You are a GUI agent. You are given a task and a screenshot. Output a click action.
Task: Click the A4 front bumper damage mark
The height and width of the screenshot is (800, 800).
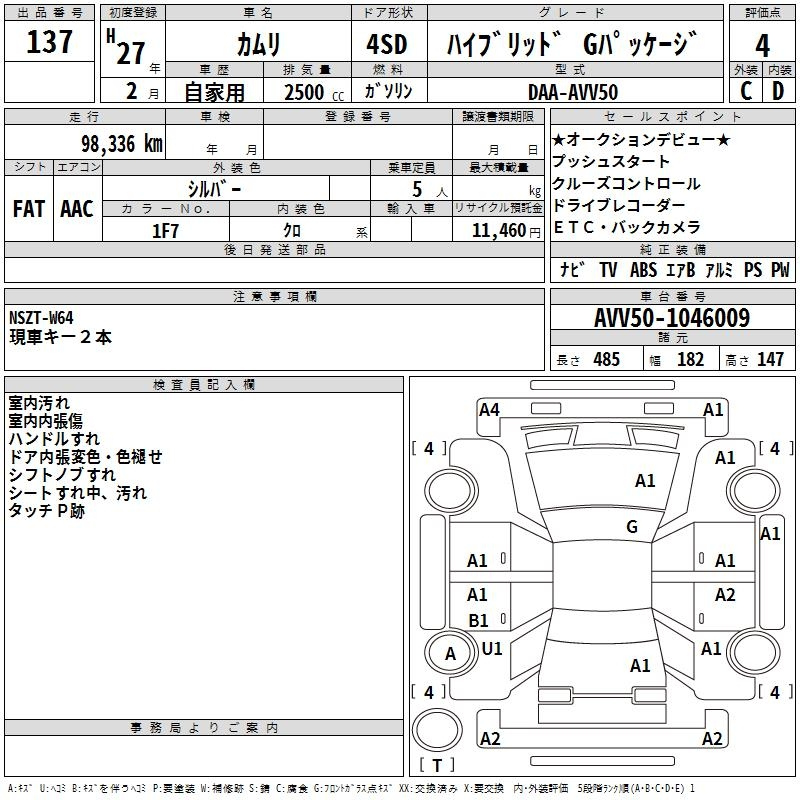pyautogui.click(x=489, y=410)
